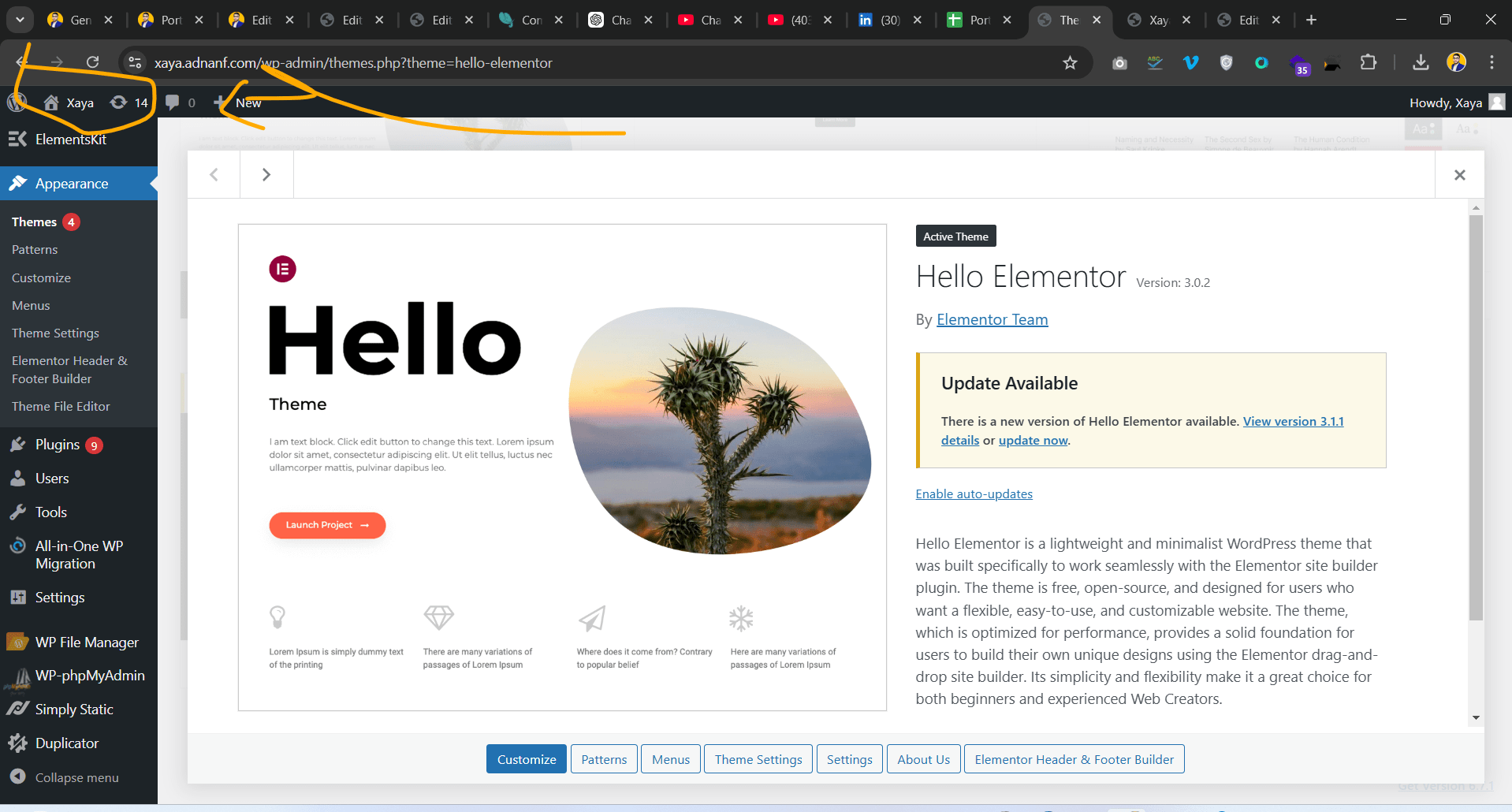The image size is (1512, 812).
Task: Open Patterns submenu item in sidebar
Action: pyautogui.click(x=35, y=249)
